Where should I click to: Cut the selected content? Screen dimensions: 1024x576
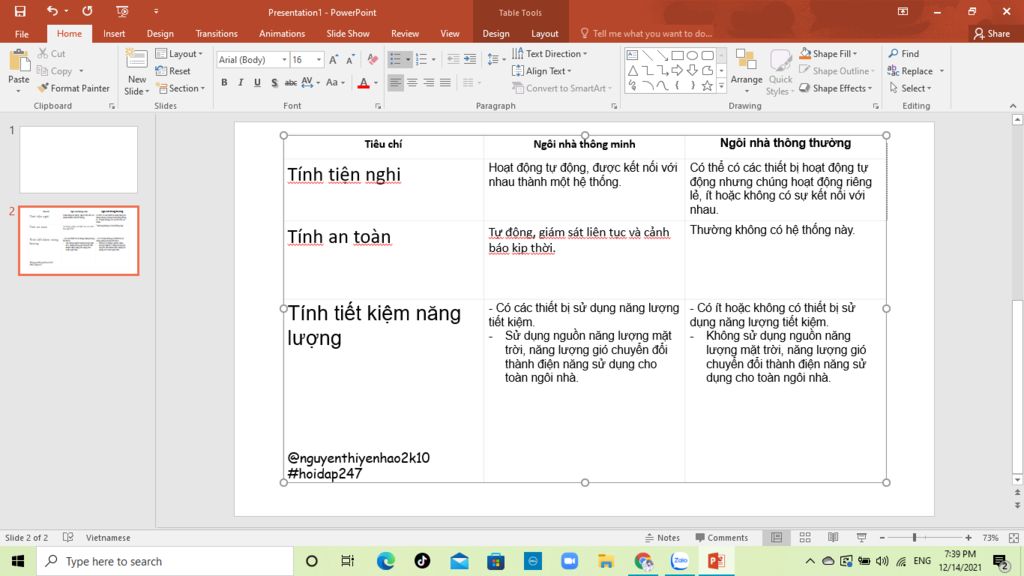[52, 54]
